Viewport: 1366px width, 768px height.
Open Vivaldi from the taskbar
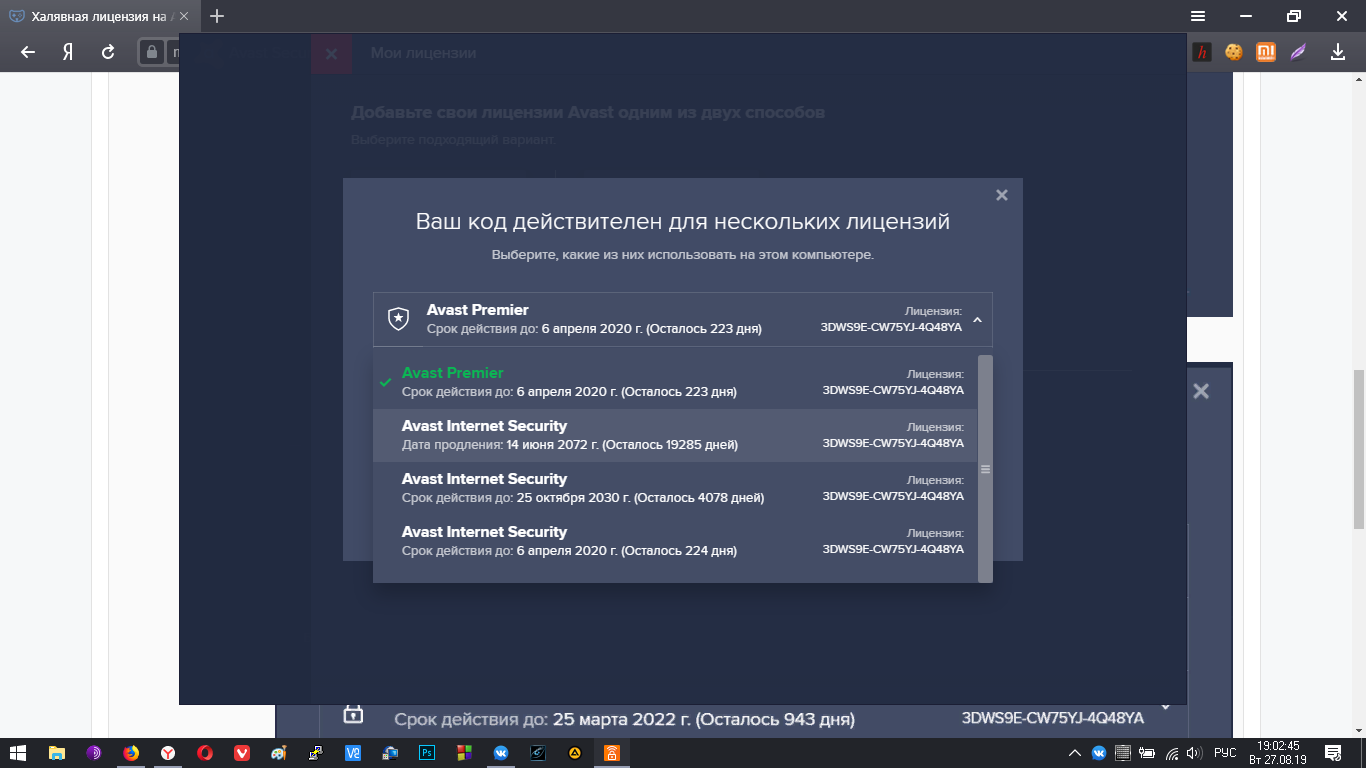click(x=242, y=753)
